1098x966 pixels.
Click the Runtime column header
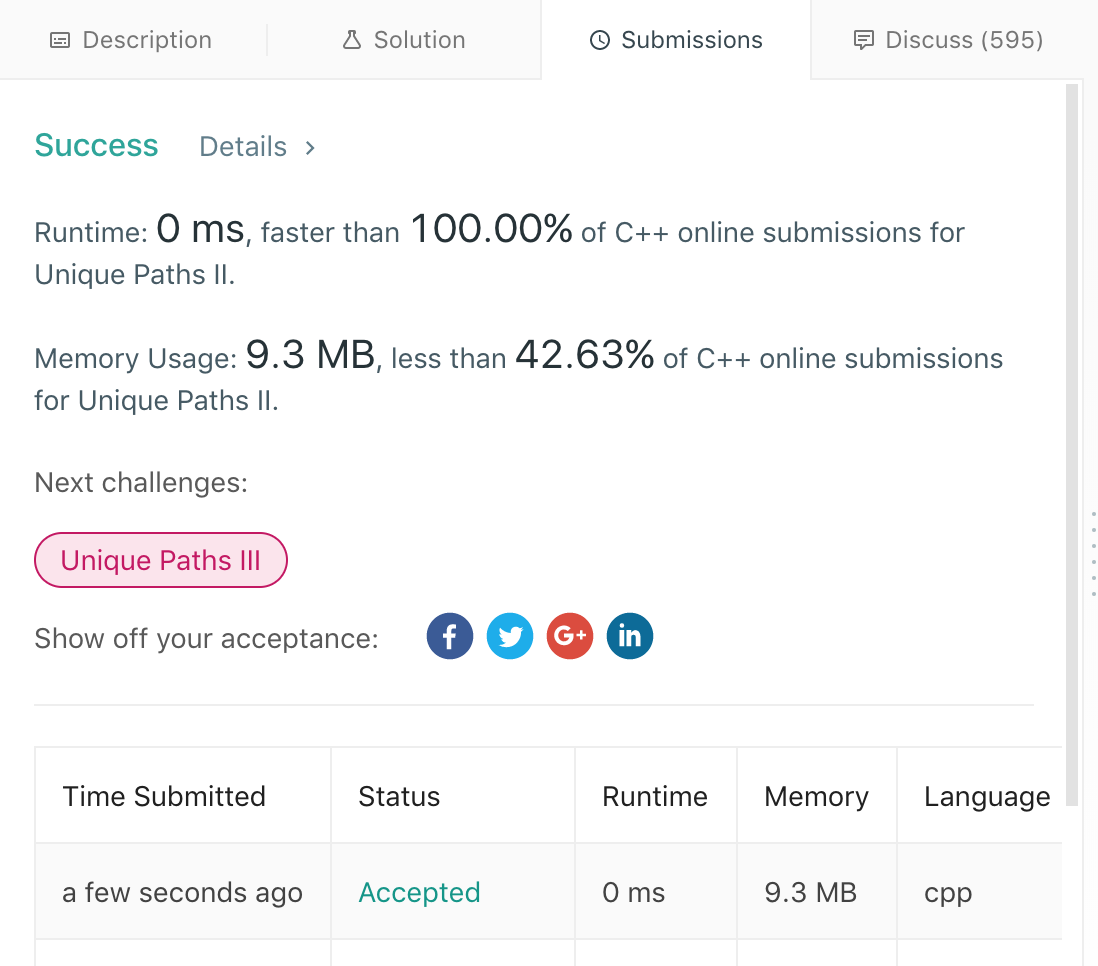pyautogui.click(x=655, y=796)
